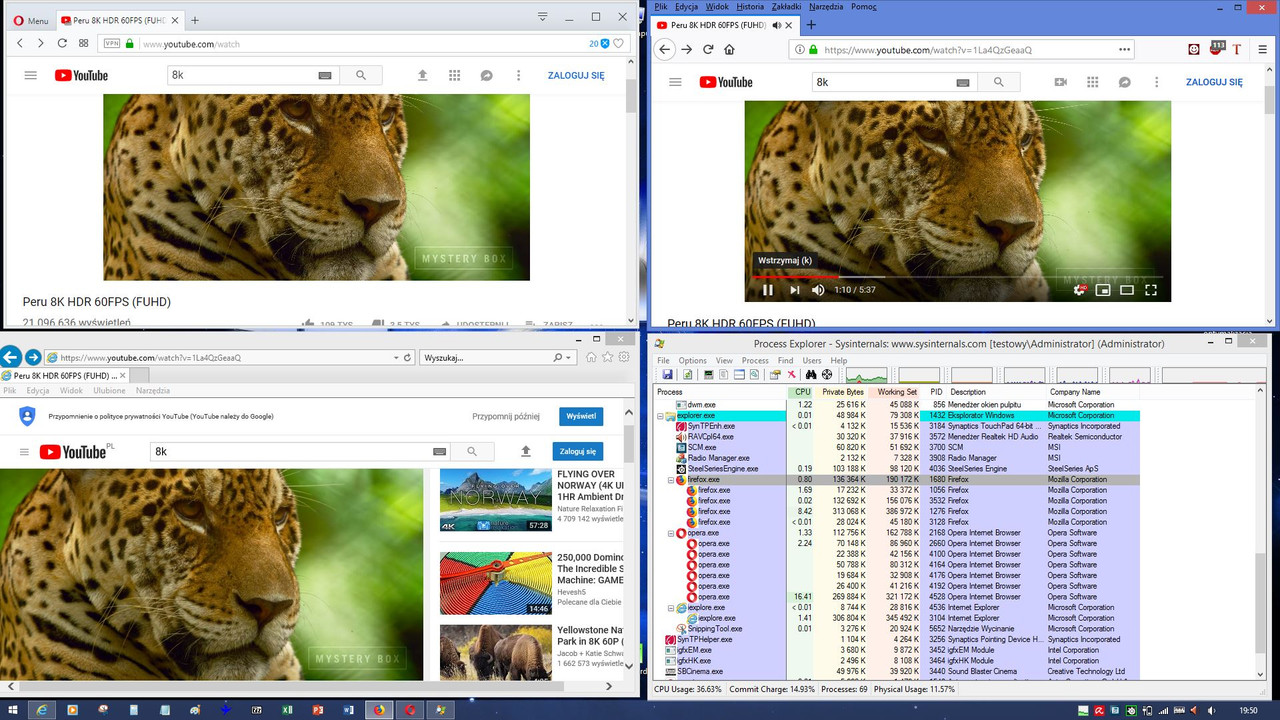The width and height of the screenshot is (1280, 720).
Task: Open YouTube apps grid in Opera window
Action: point(454,75)
